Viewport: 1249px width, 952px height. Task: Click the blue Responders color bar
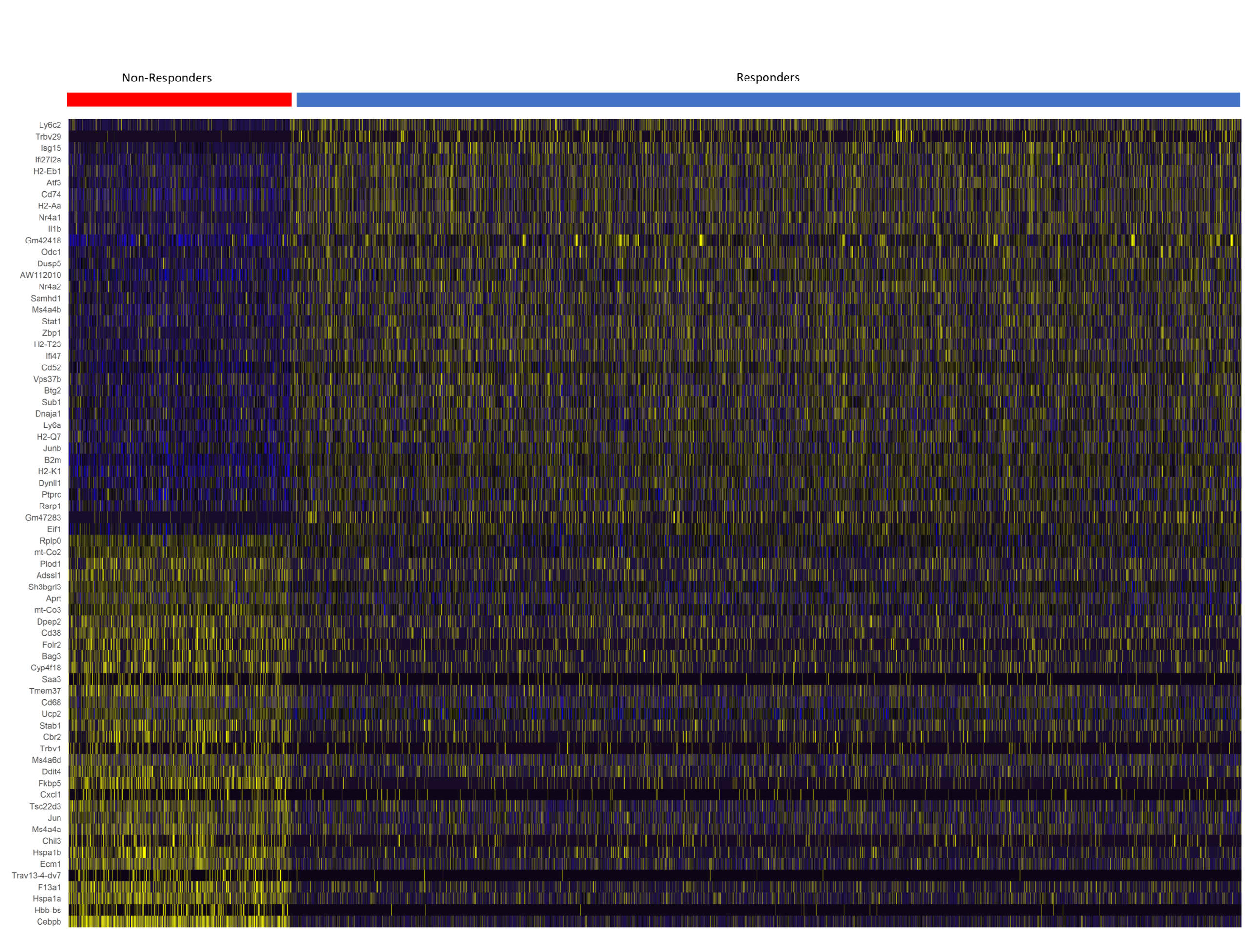(x=767, y=100)
